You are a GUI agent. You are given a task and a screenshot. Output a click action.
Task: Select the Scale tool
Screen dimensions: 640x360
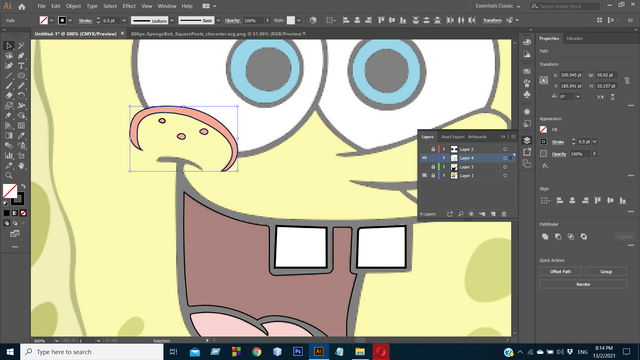point(9,106)
